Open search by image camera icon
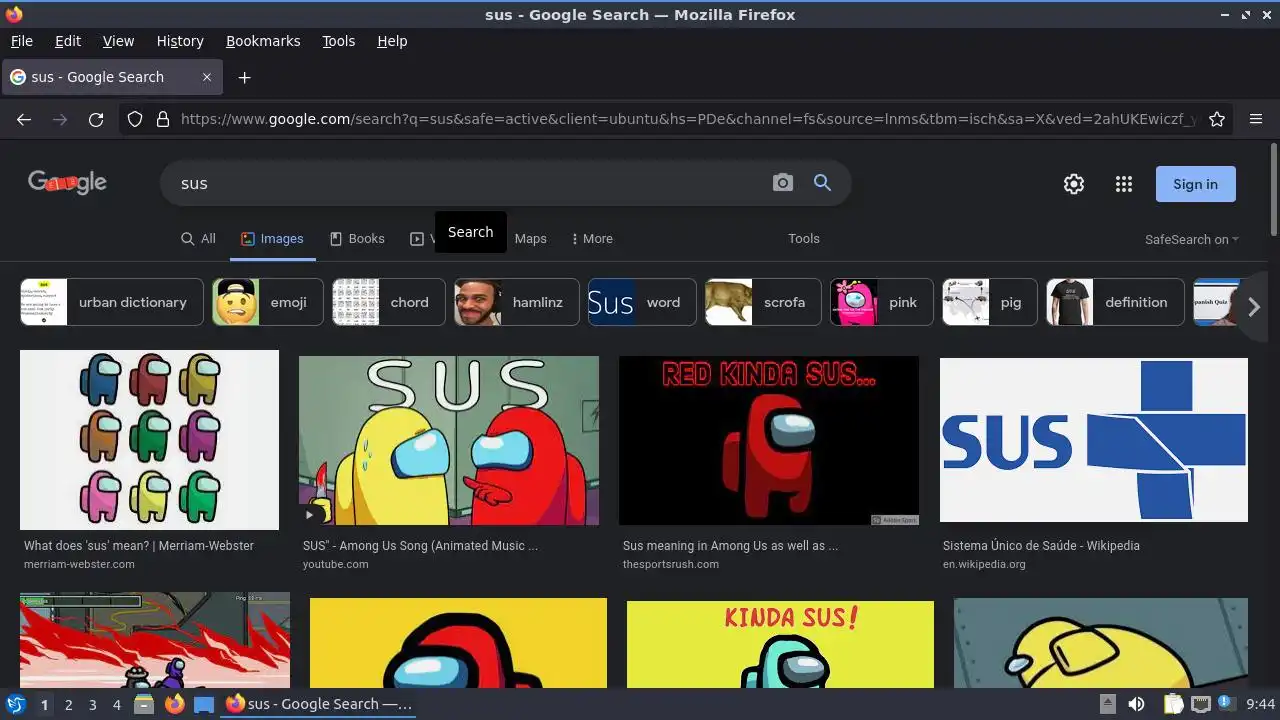Screen dimensions: 1280x720 point(783,183)
